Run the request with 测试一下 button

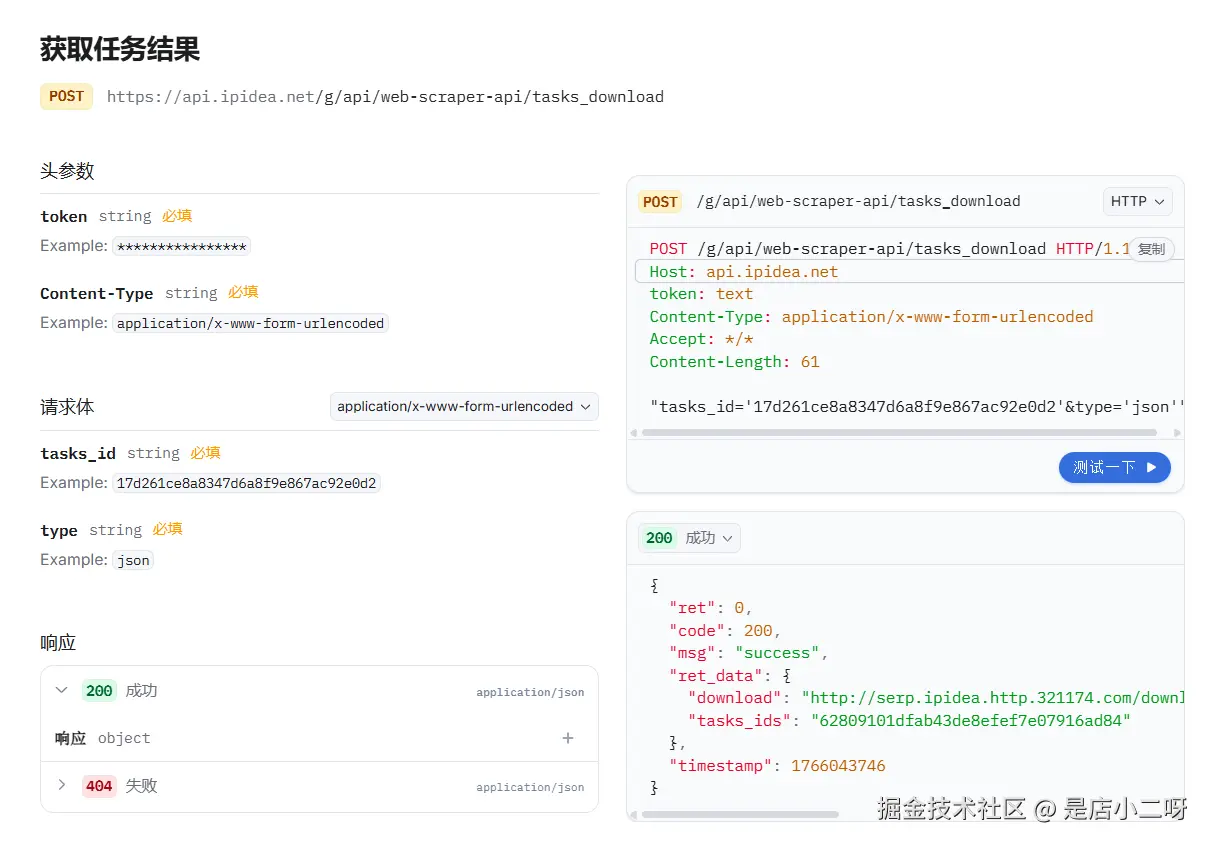point(1114,467)
